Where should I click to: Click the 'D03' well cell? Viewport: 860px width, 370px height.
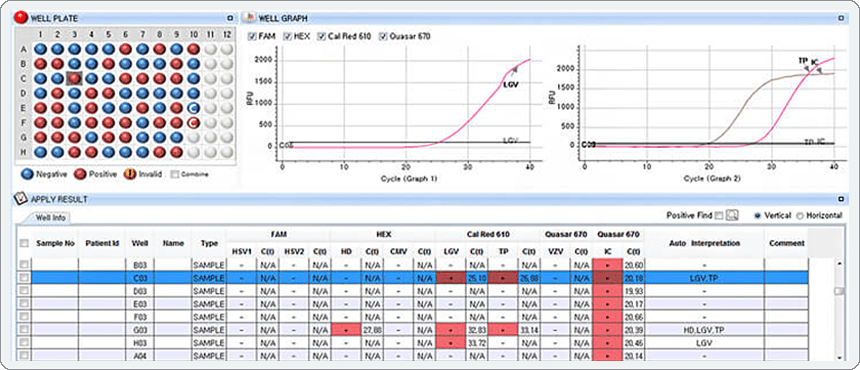coord(139,291)
